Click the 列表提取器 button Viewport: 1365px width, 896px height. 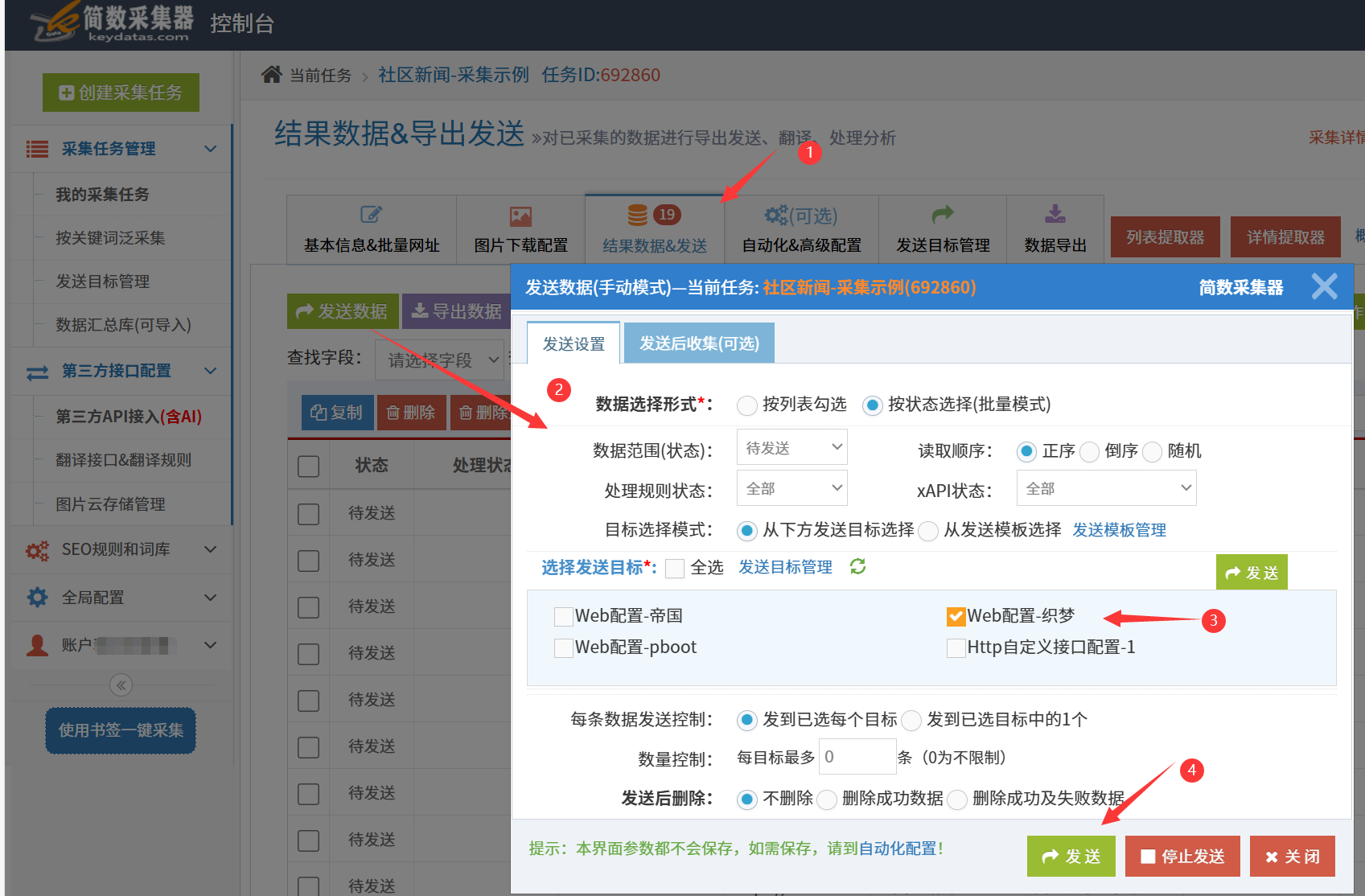(x=1165, y=237)
